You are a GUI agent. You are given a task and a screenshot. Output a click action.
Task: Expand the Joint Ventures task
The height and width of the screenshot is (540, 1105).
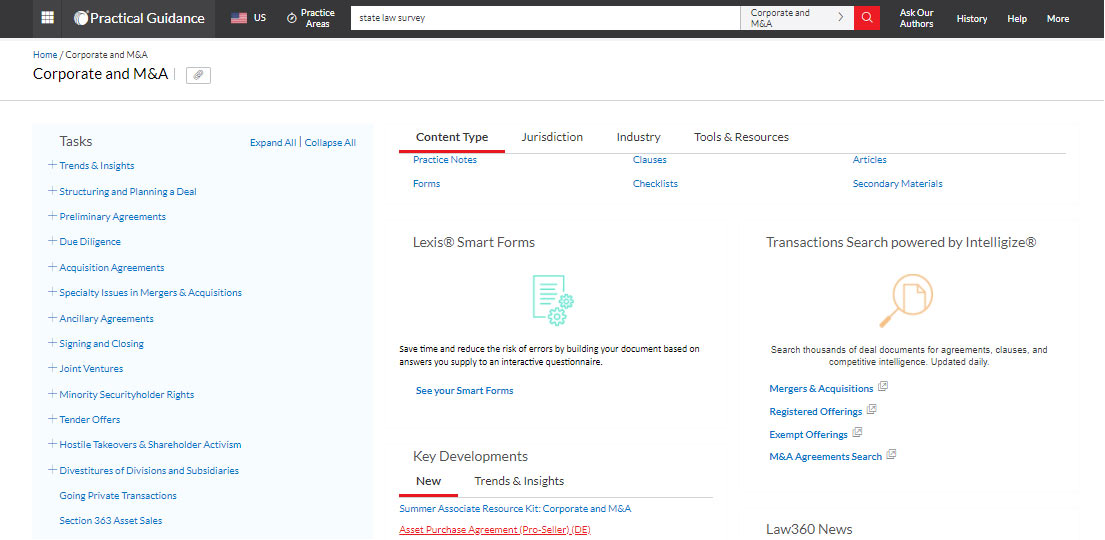(52, 368)
